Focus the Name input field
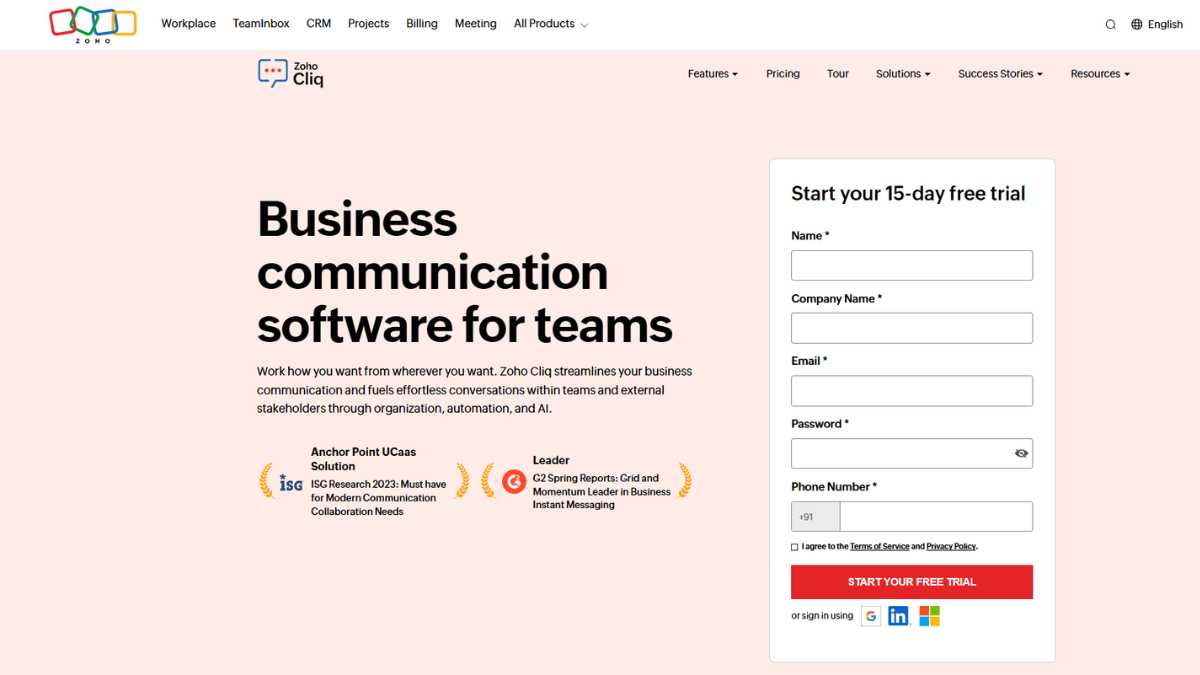 pos(912,265)
